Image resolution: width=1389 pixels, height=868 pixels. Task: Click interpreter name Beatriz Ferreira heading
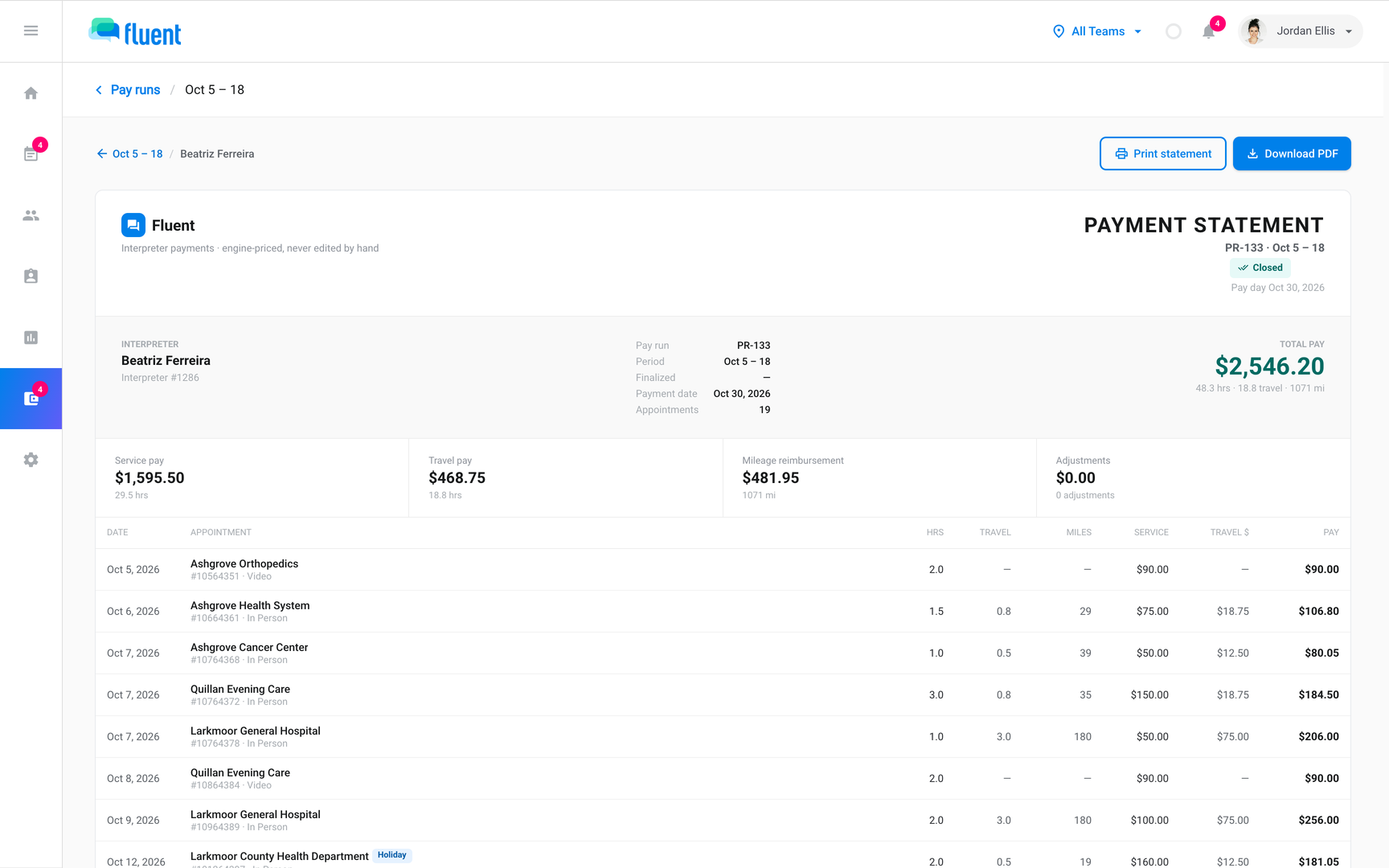coord(166,361)
